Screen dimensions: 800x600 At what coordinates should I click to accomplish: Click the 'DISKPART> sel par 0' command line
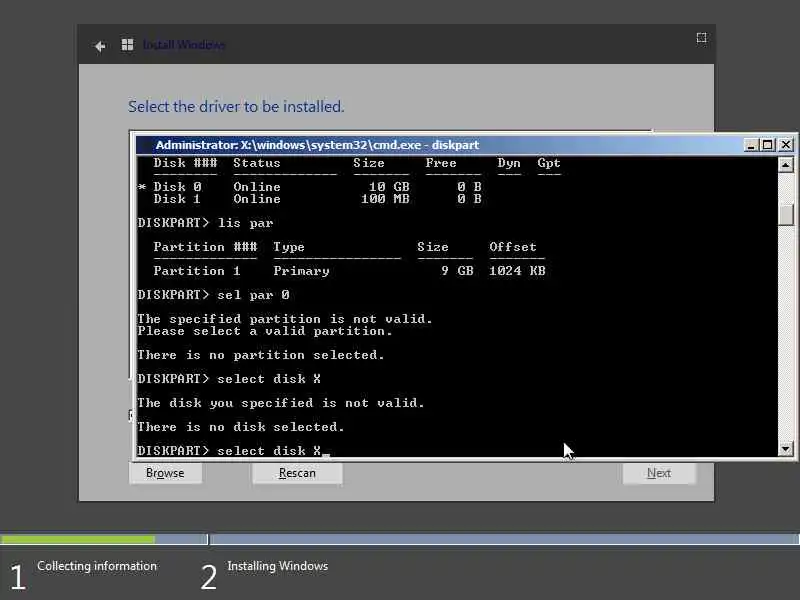tap(213, 295)
